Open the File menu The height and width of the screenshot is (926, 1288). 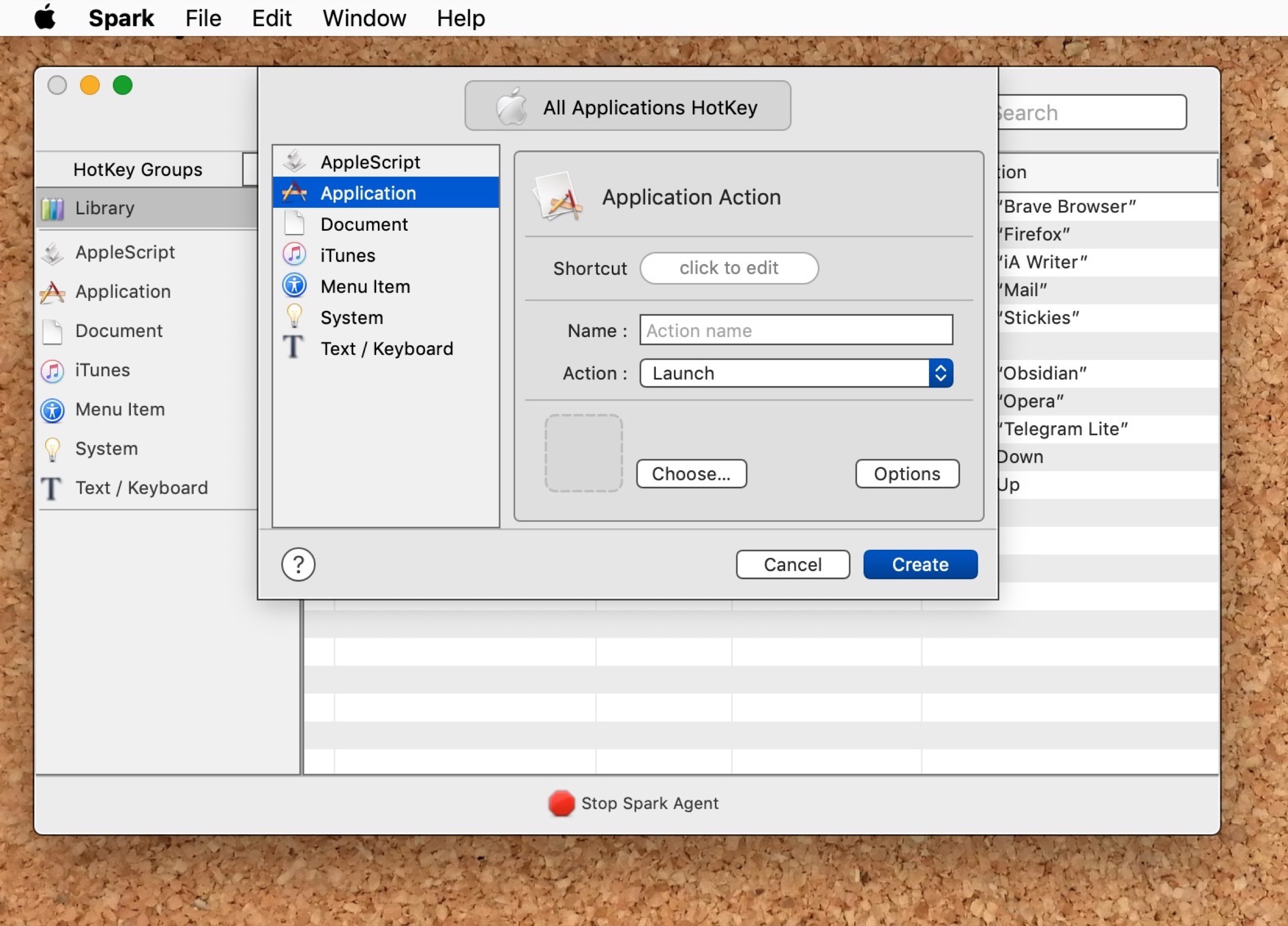pos(203,18)
